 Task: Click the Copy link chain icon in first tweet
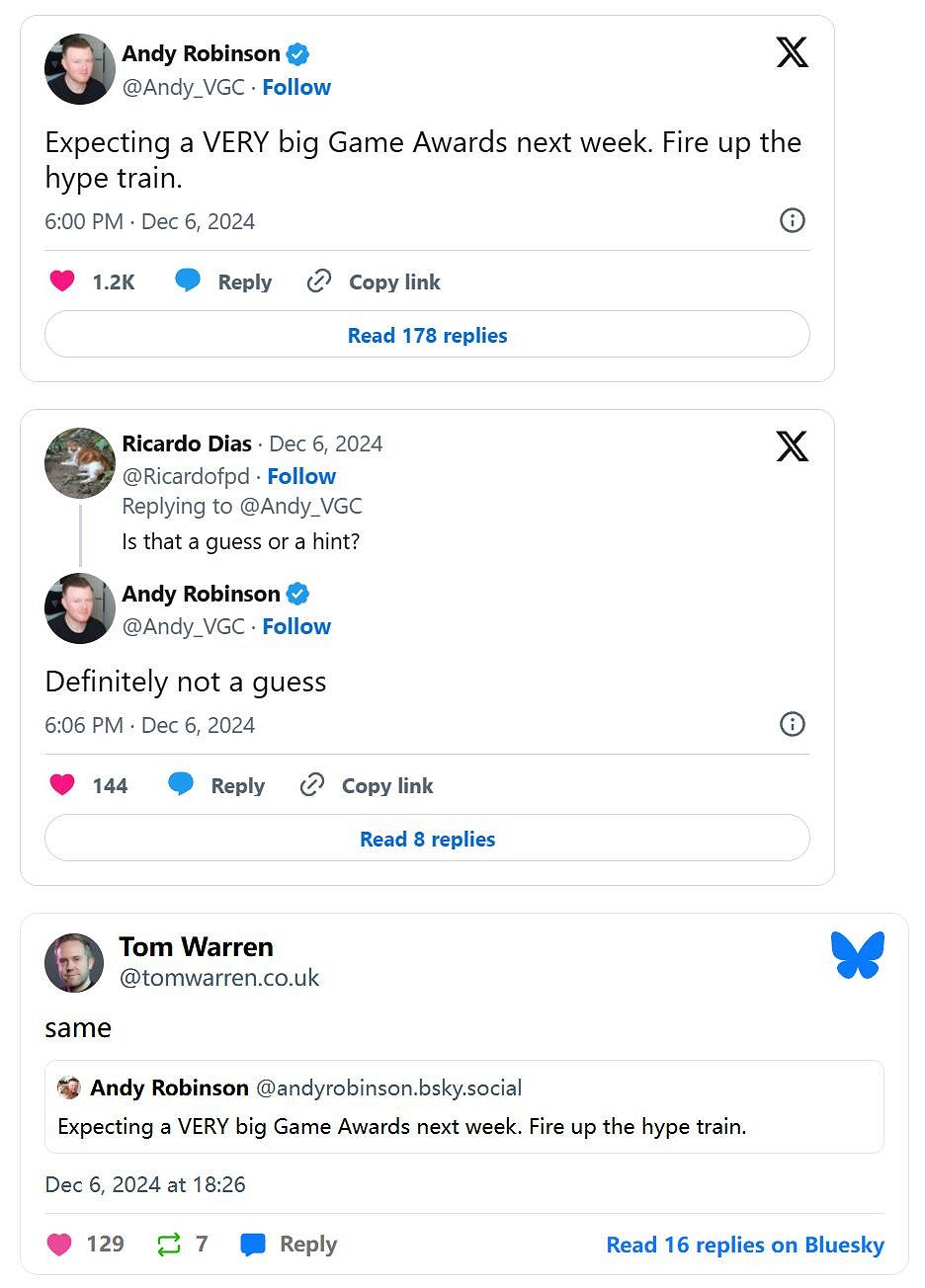tap(318, 282)
